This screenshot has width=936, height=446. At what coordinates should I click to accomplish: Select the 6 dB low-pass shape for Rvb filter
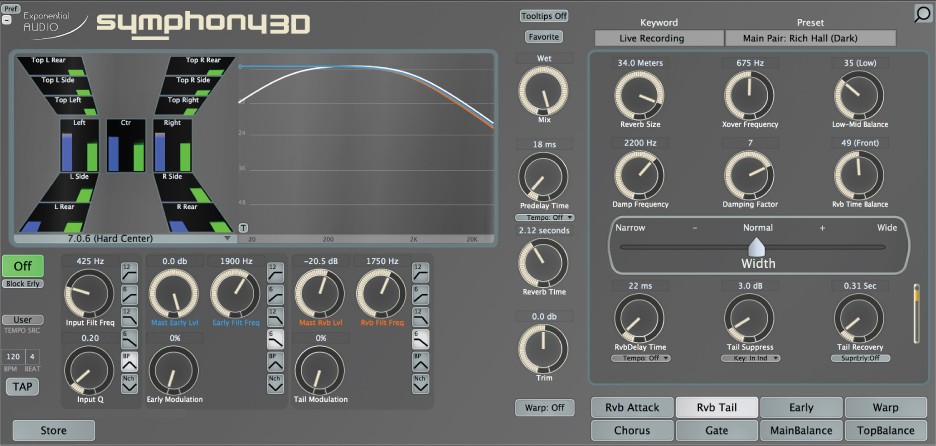click(420, 339)
